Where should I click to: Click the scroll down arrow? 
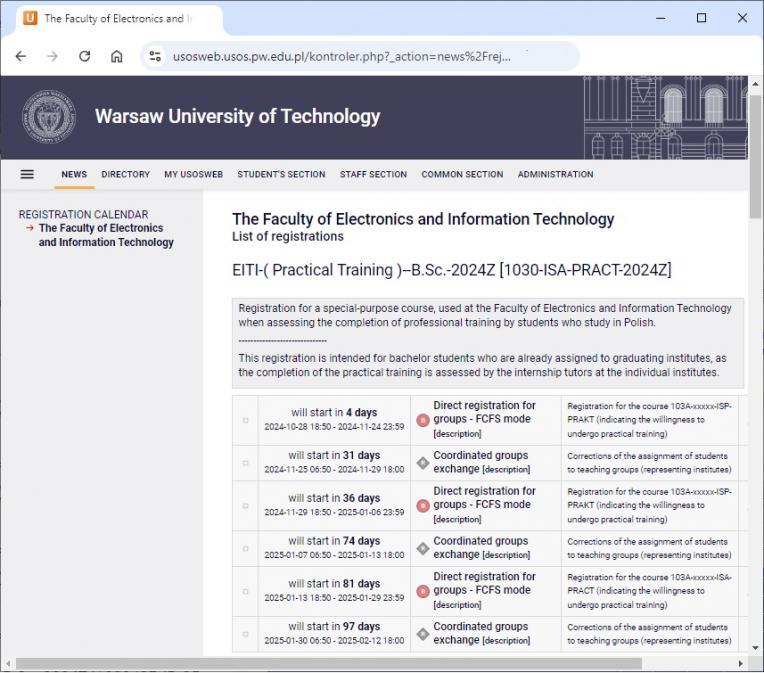click(755, 648)
